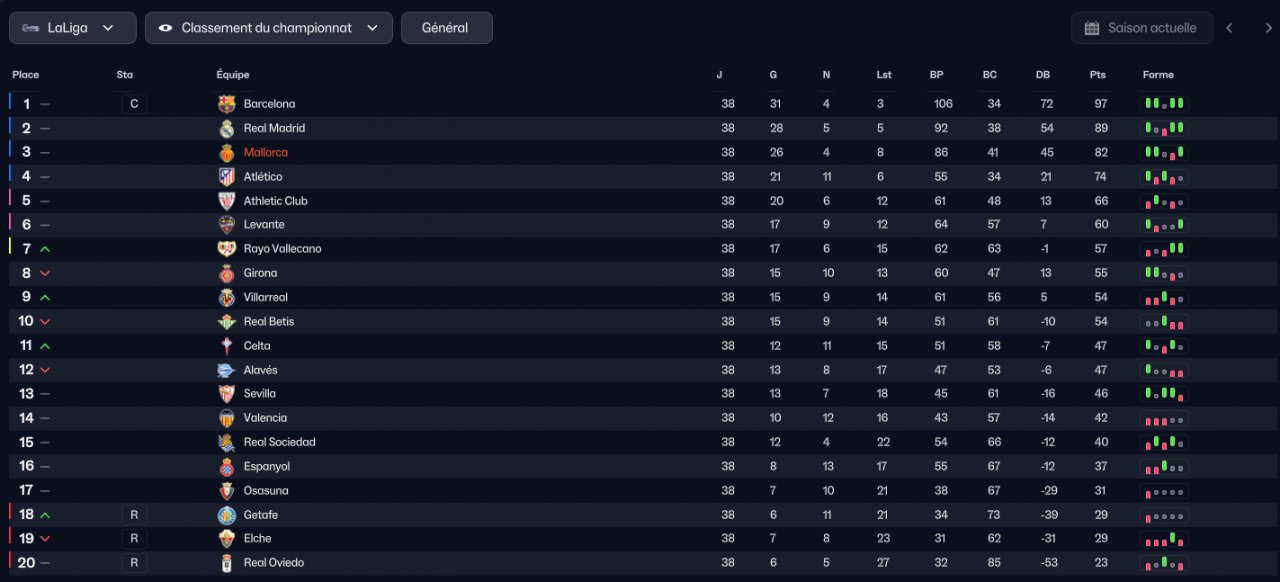The height and width of the screenshot is (582, 1280).
Task: Go to next season with right chevron
Action: pyautogui.click(x=1269, y=28)
